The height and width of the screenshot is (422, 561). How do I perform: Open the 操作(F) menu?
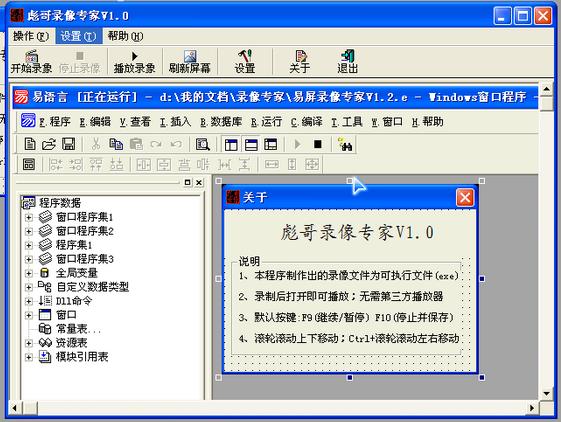pyautogui.click(x=31, y=36)
